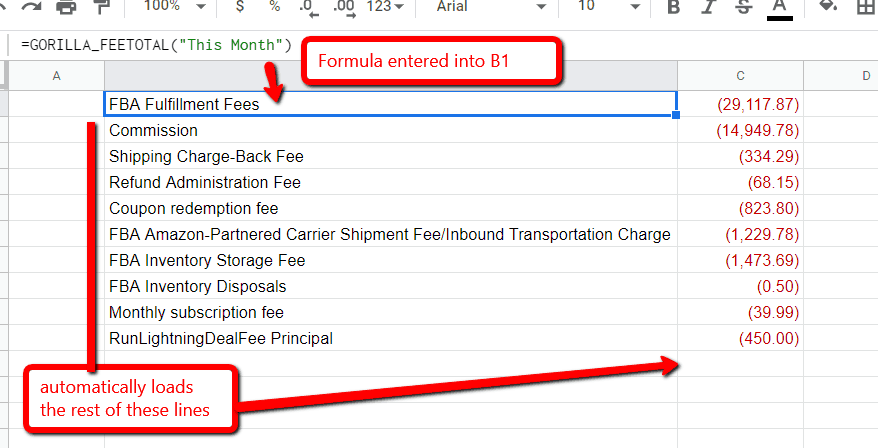
Task: Open the fill color bucket tool
Action: (x=828, y=7)
